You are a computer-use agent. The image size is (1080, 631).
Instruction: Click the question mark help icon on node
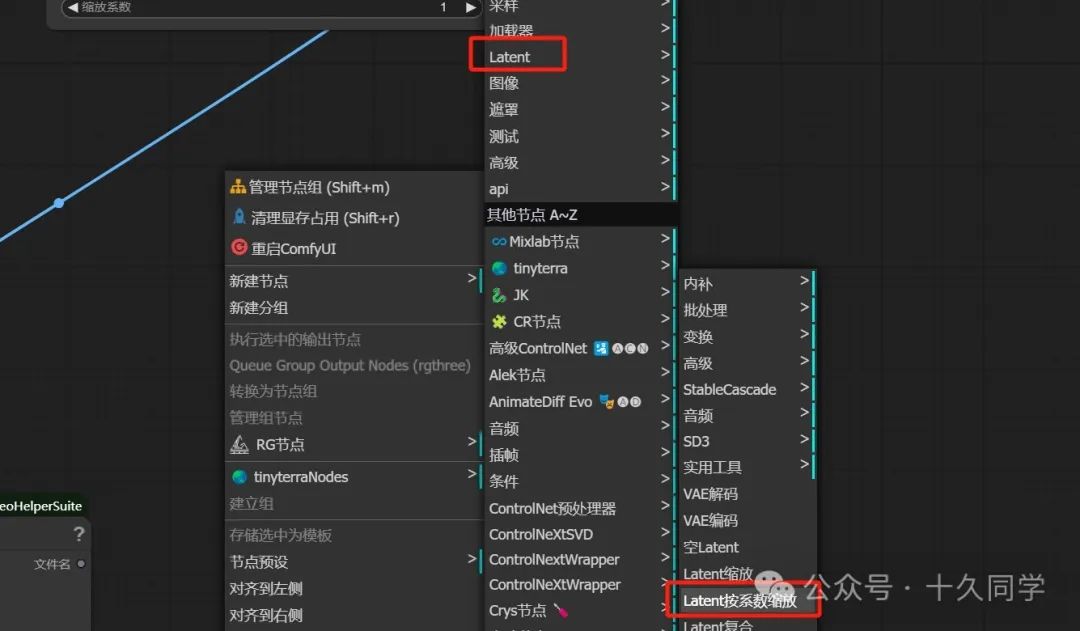(x=79, y=534)
